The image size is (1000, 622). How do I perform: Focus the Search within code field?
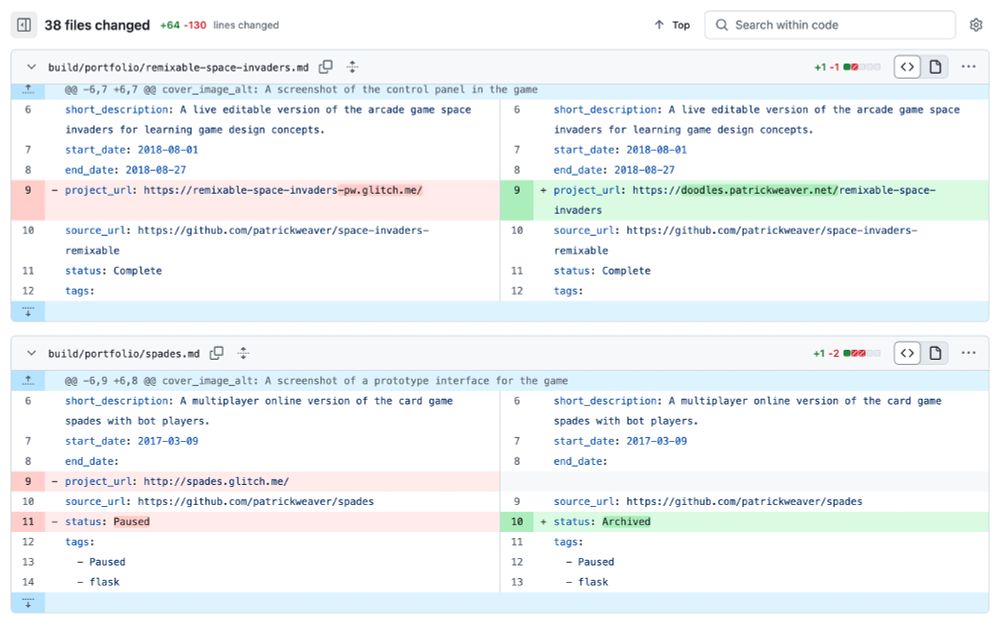(x=830, y=25)
